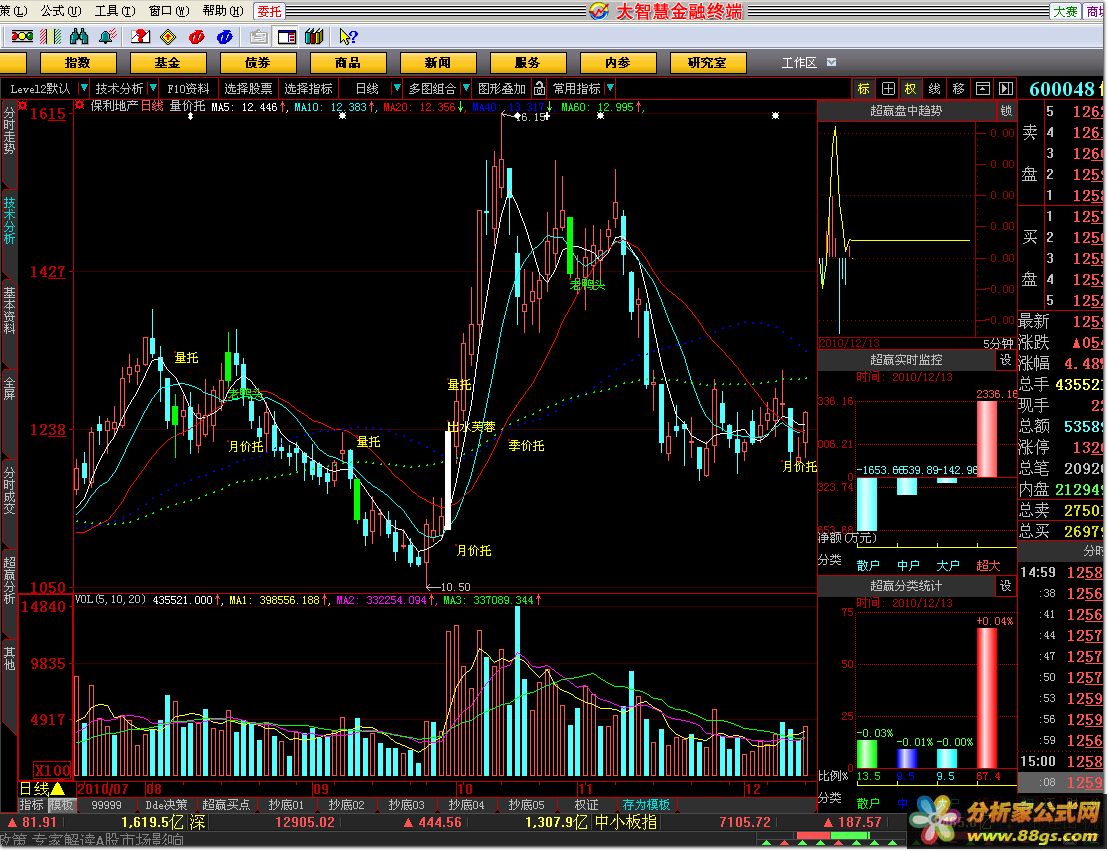Viewport: 1109px width, 851px height.
Task: Expand the 日线 period dropdown arrow
Action: click(397, 88)
